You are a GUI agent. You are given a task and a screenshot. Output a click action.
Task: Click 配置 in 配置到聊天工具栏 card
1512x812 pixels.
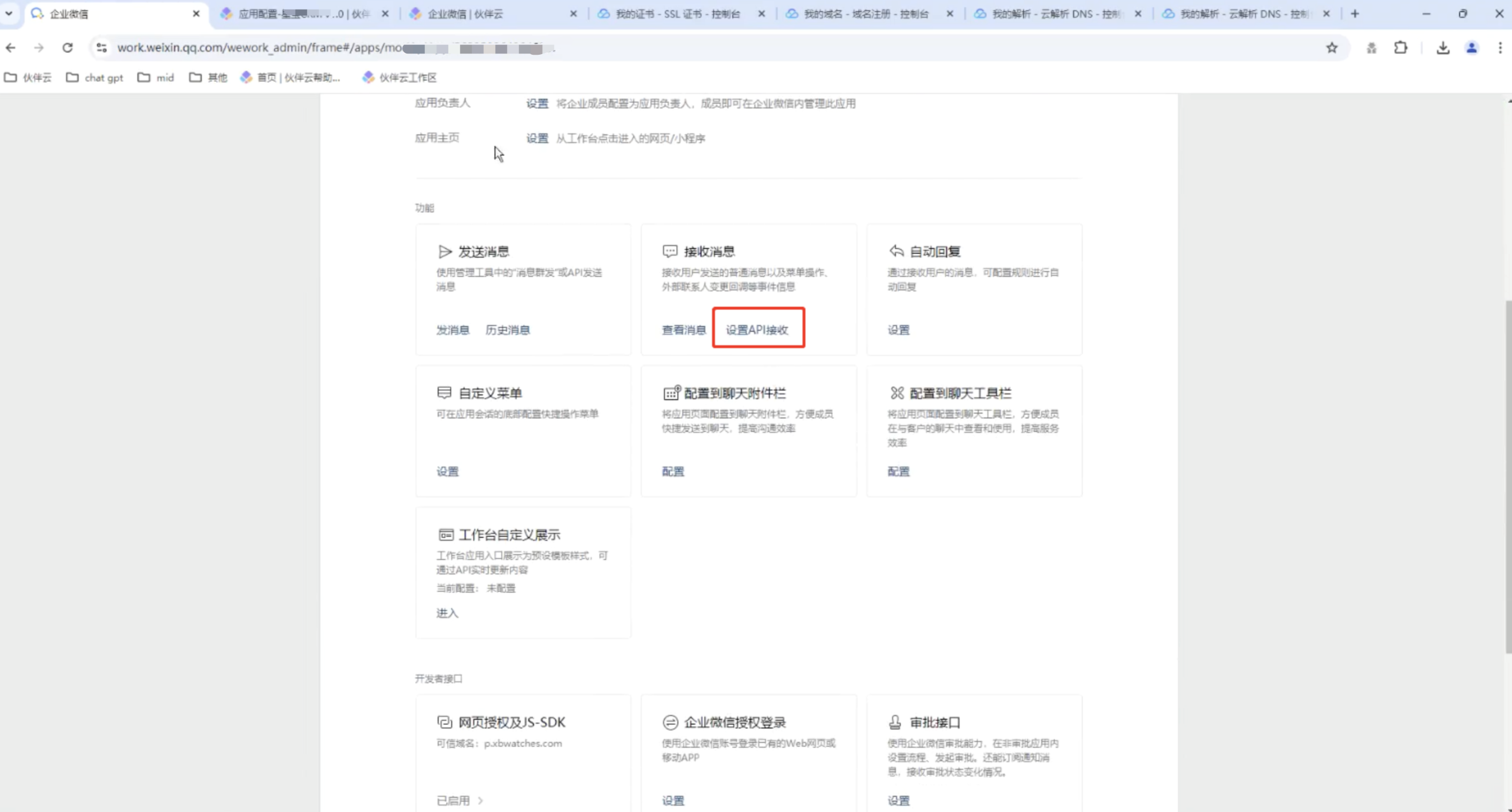[898, 471]
